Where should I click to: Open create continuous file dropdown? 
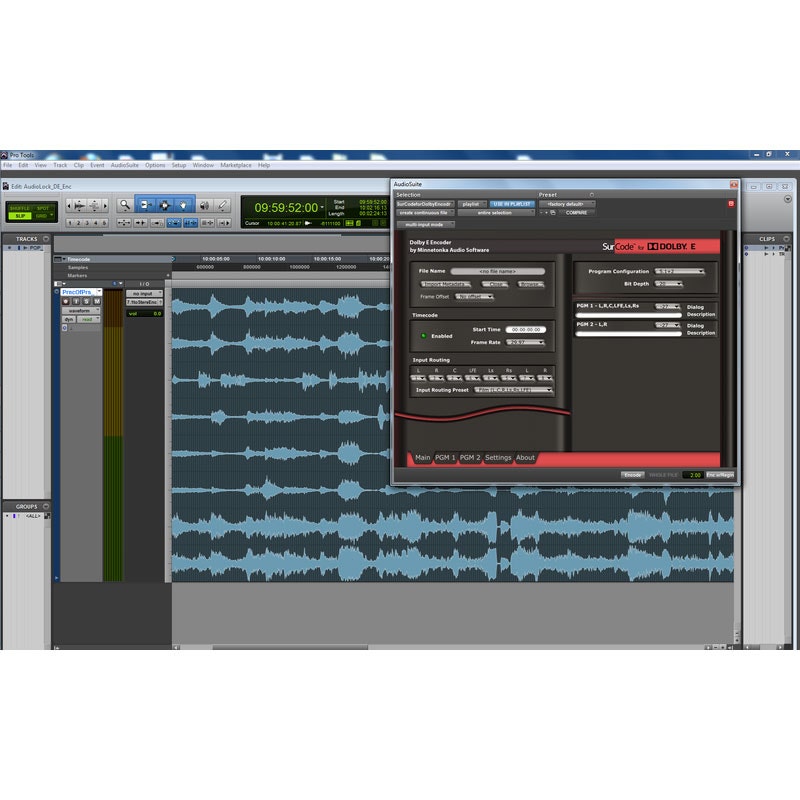tap(426, 213)
